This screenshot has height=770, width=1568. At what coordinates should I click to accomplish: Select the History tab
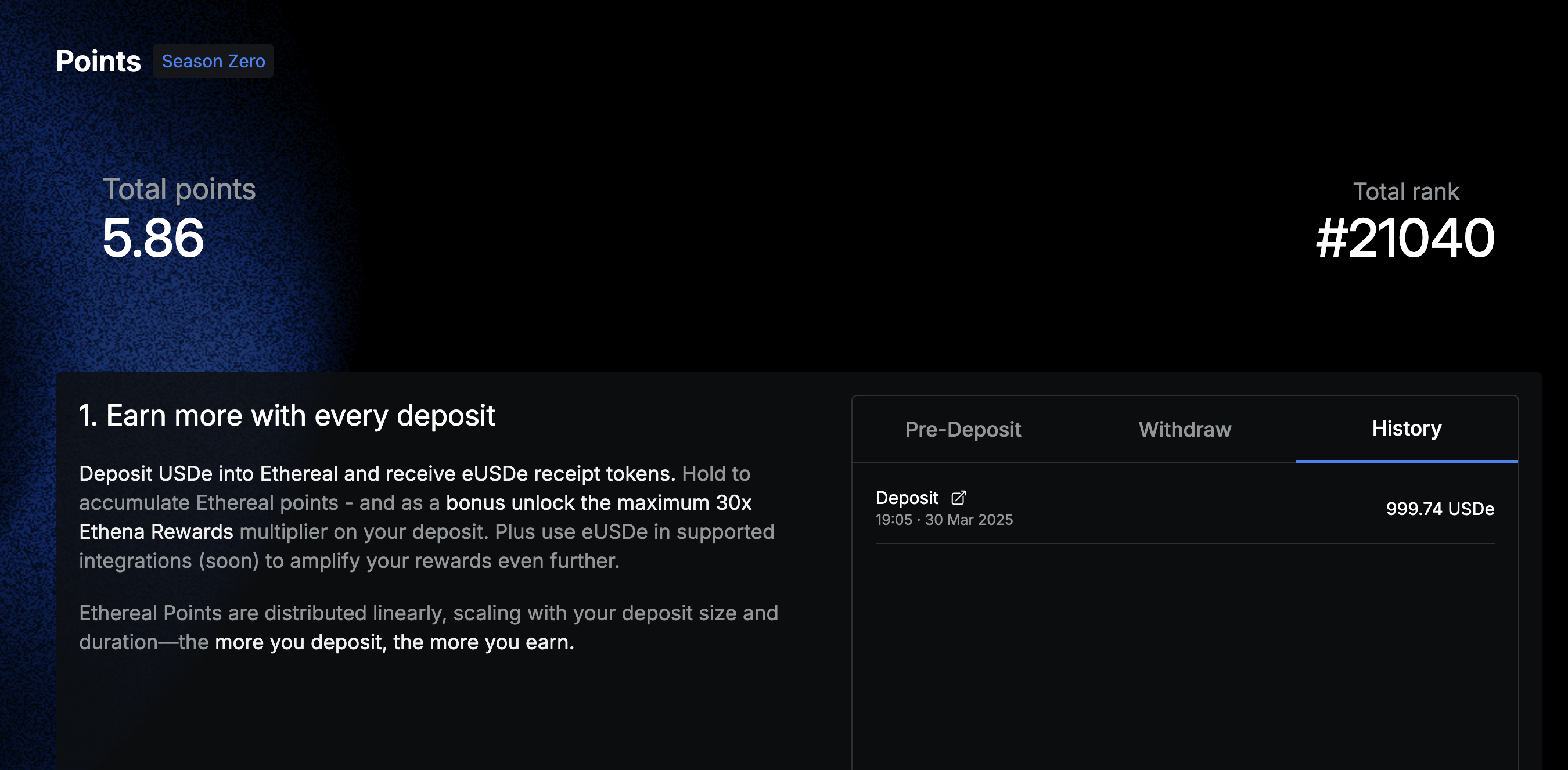[1406, 429]
